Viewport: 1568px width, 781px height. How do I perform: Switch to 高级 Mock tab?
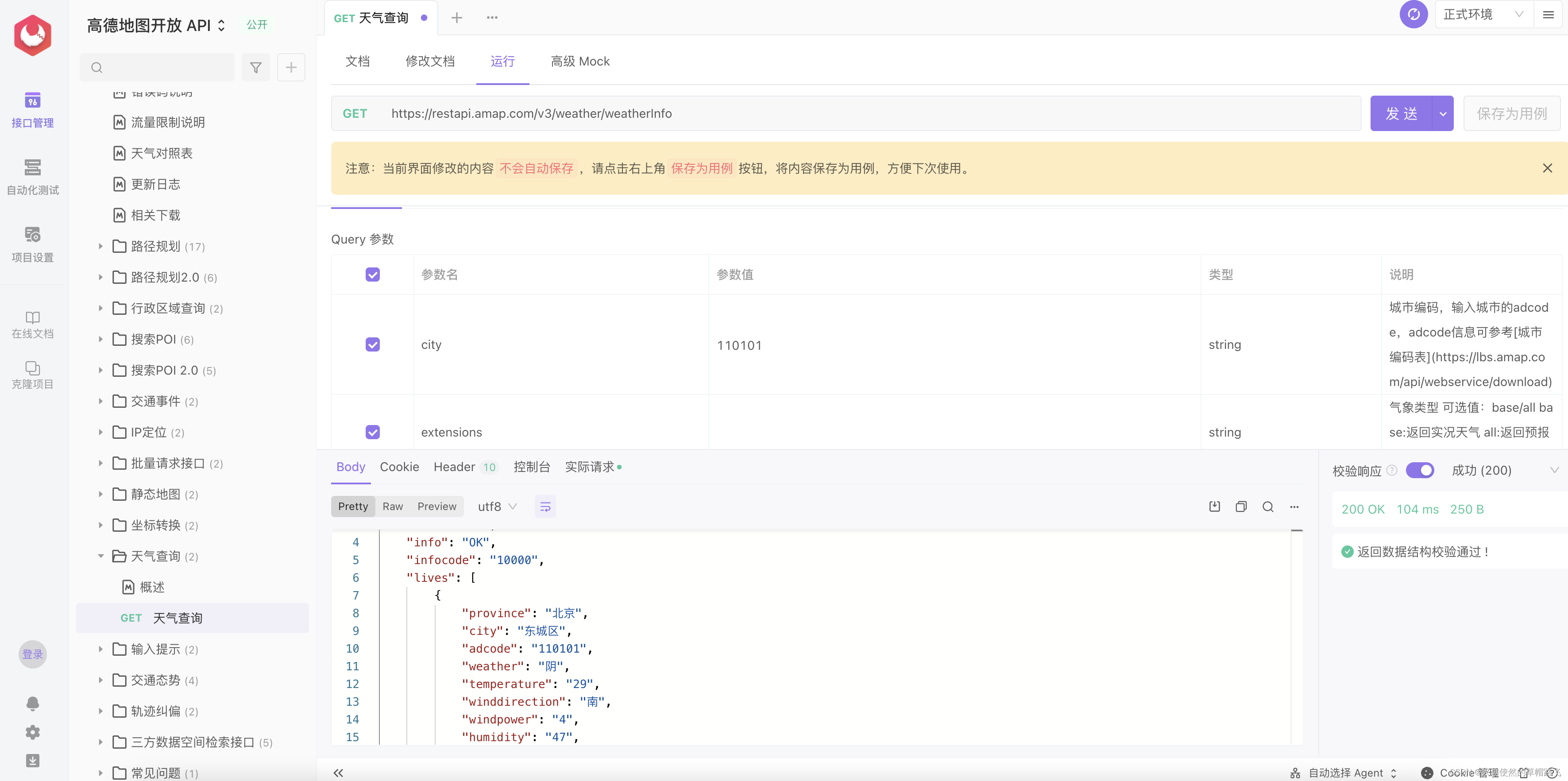(x=580, y=62)
